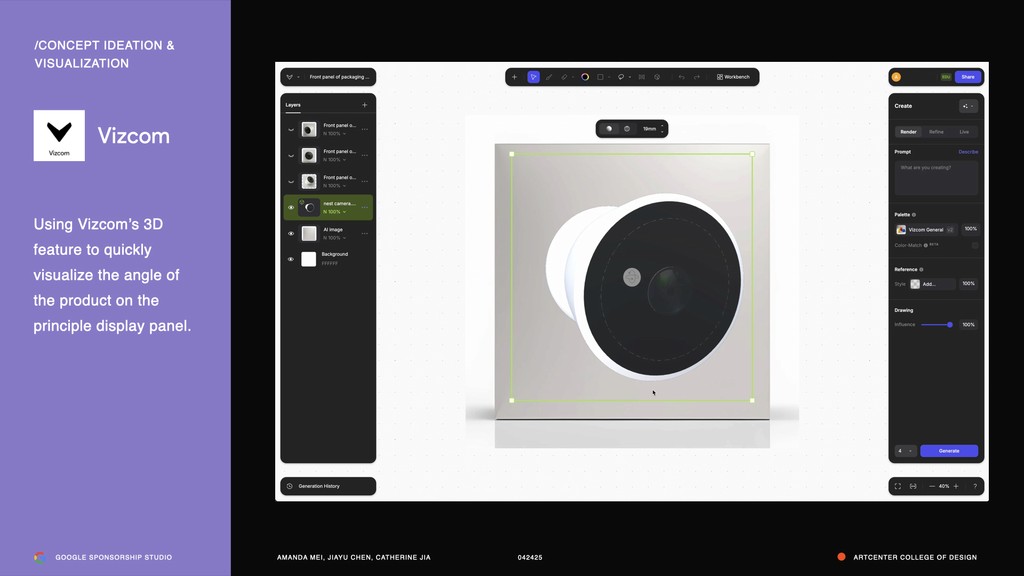This screenshot has width=1024, height=576.
Task: Switch 3D view to wireframe sphere mode
Action: point(627,129)
